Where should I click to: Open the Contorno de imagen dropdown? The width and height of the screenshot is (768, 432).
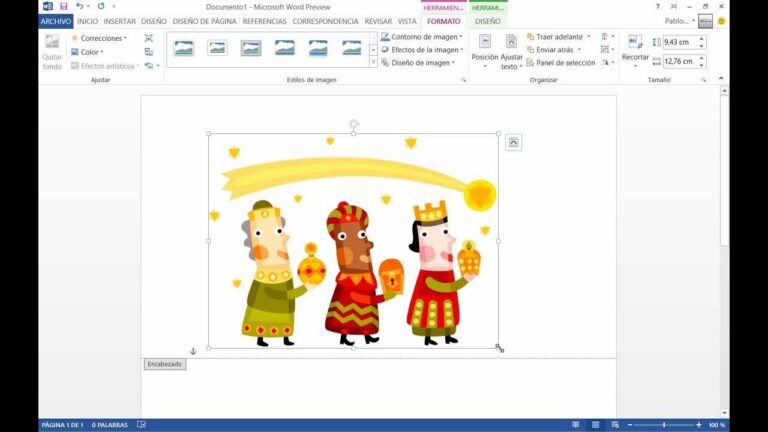point(421,37)
